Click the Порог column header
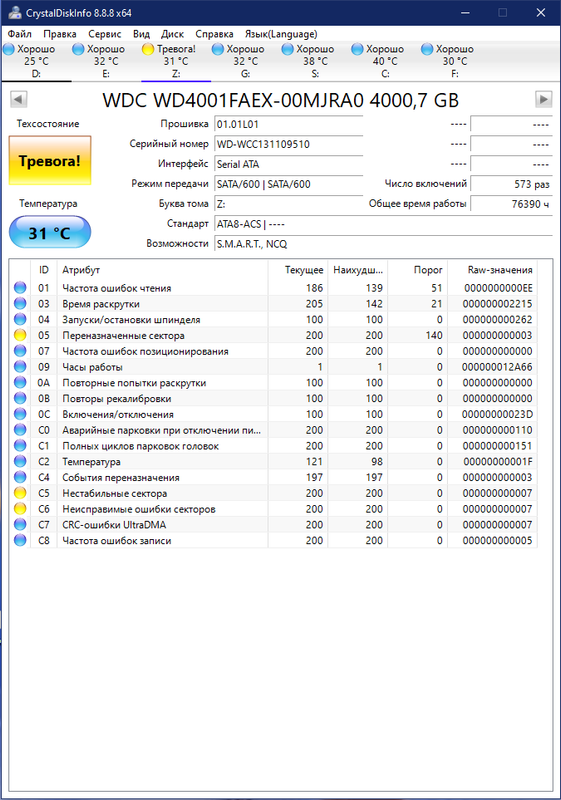The width and height of the screenshot is (561, 800). [x=417, y=270]
